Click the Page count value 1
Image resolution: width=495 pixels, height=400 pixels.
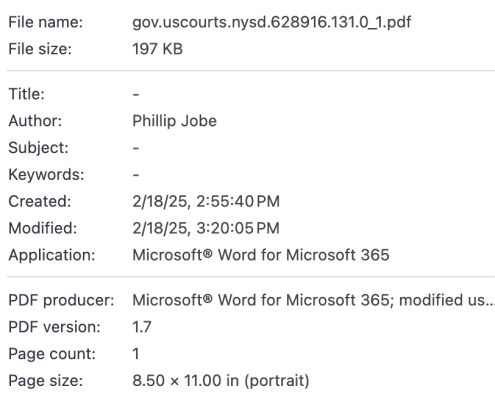(x=136, y=354)
